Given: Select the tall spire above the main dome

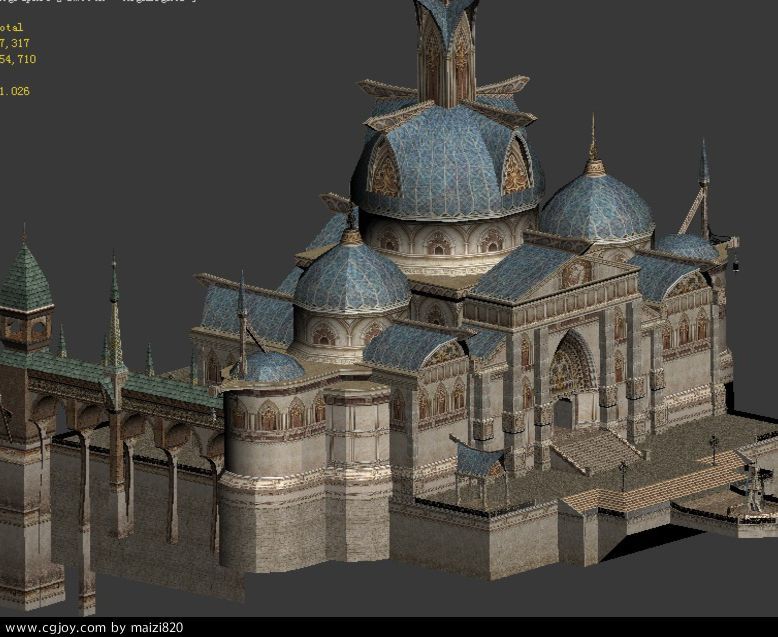Looking at the screenshot, I should pyautogui.click(x=445, y=45).
